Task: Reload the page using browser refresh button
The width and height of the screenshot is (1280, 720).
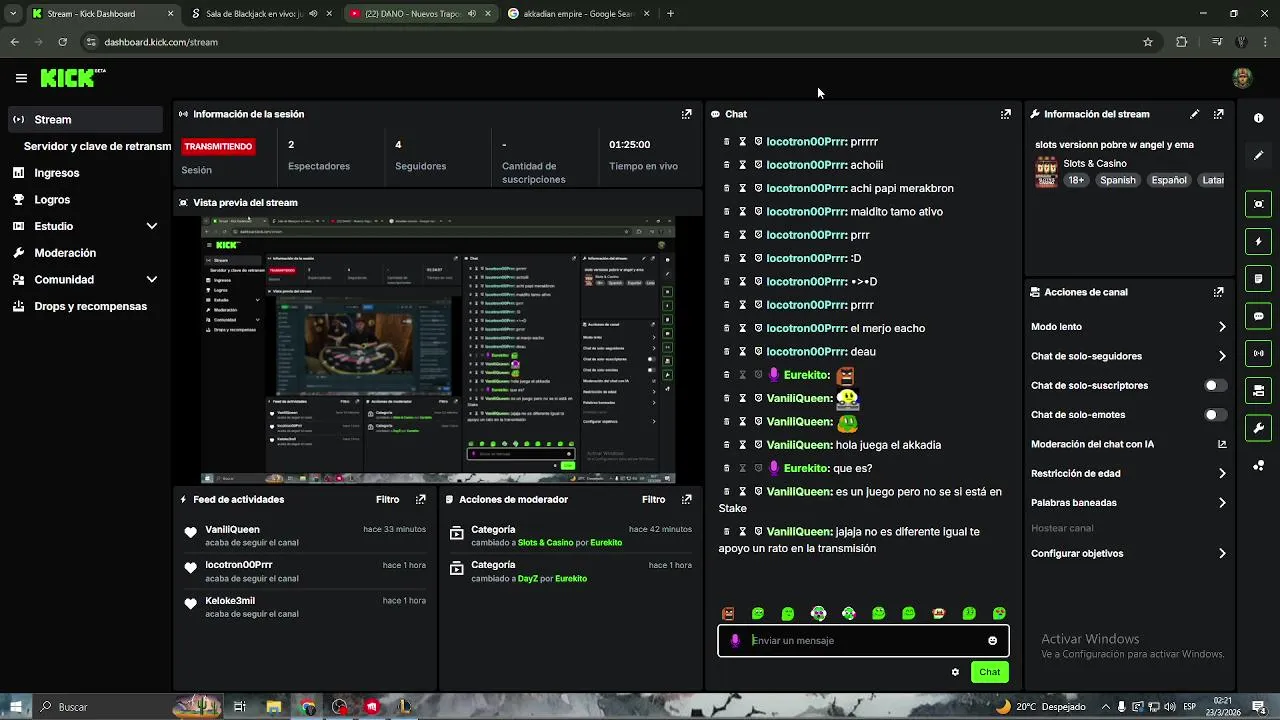Action: 62,42
